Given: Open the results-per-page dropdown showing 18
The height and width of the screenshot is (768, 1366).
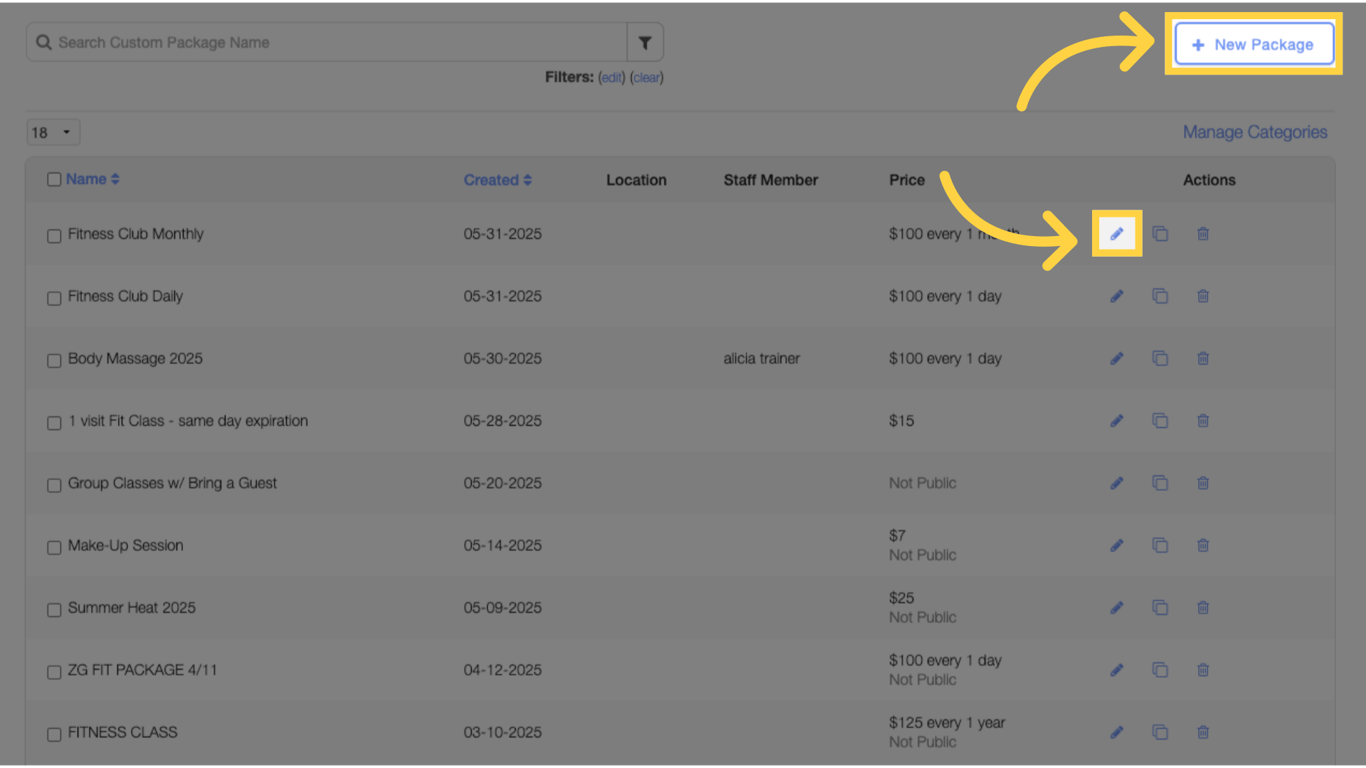Looking at the screenshot, I should 53,131.
